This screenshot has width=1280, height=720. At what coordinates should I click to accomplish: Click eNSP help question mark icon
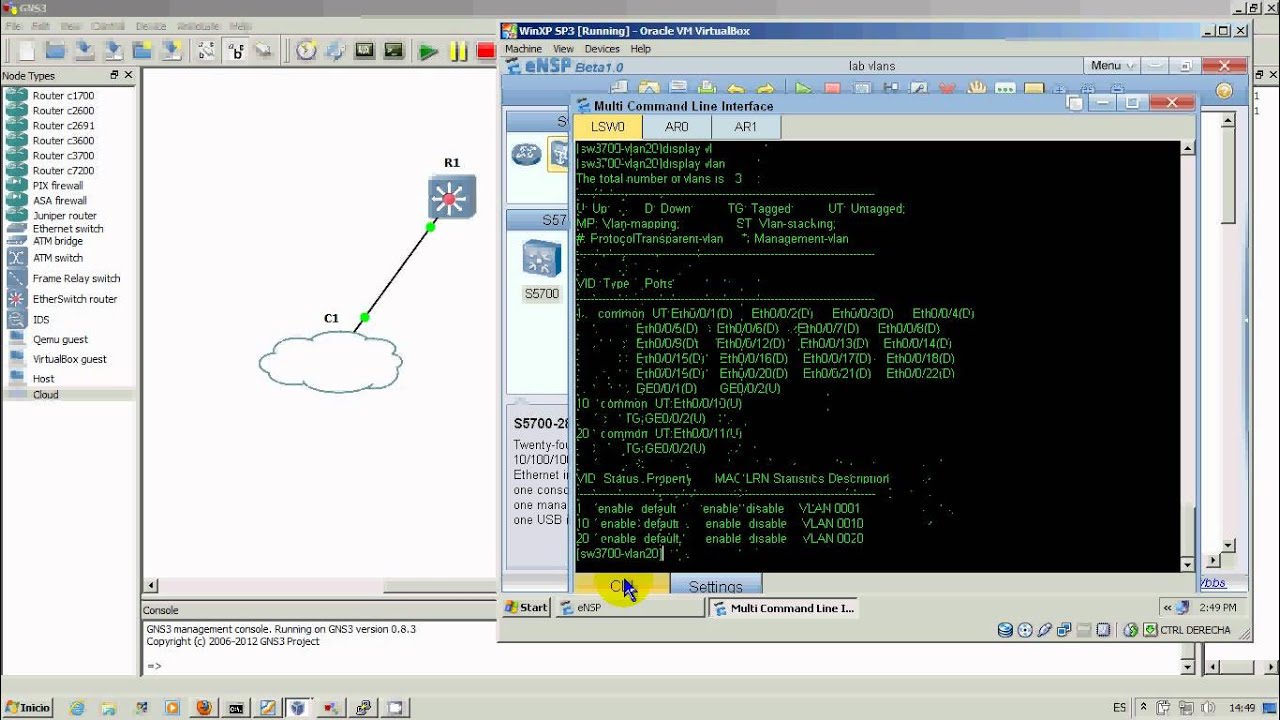1224,91
